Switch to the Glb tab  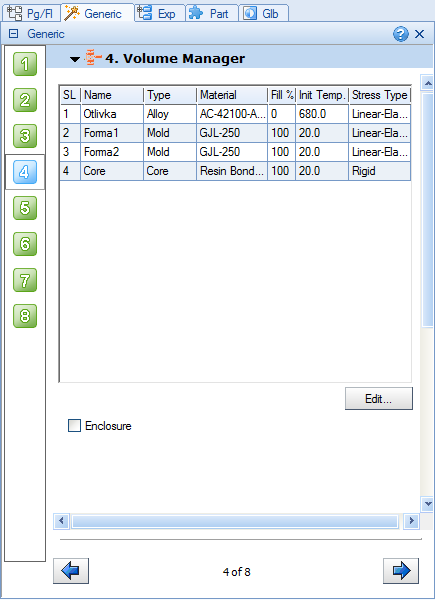coord(263,13)
